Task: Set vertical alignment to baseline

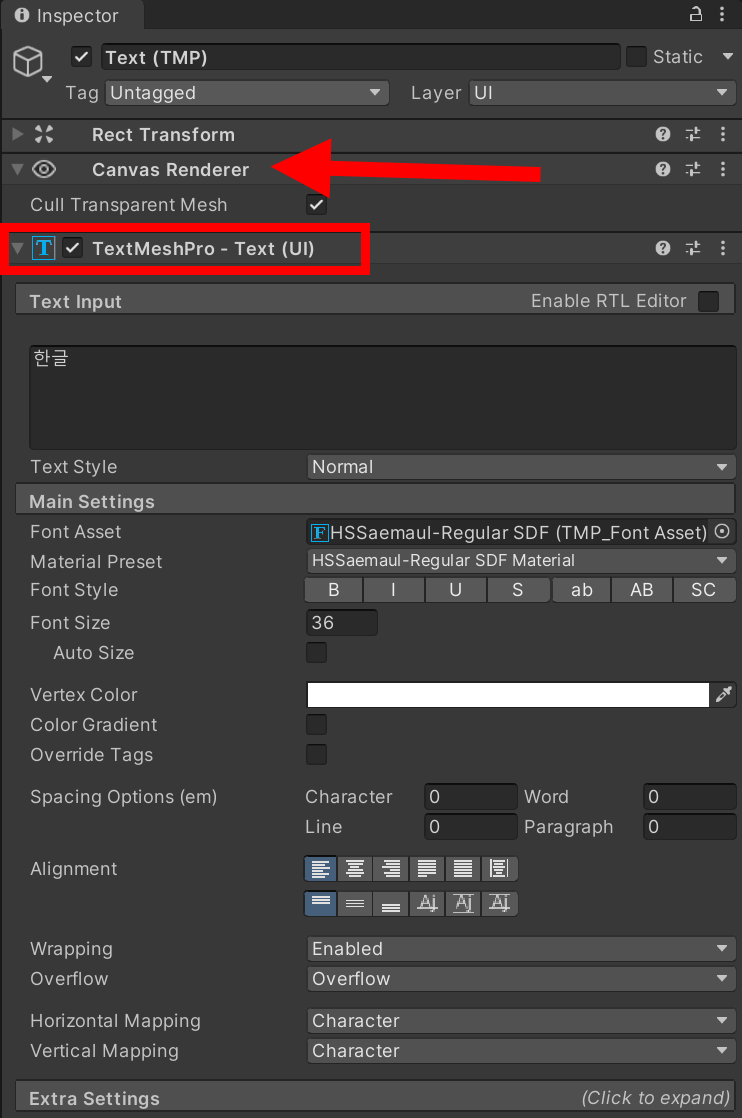Action: pyautogui.click(x=427, y=903)
